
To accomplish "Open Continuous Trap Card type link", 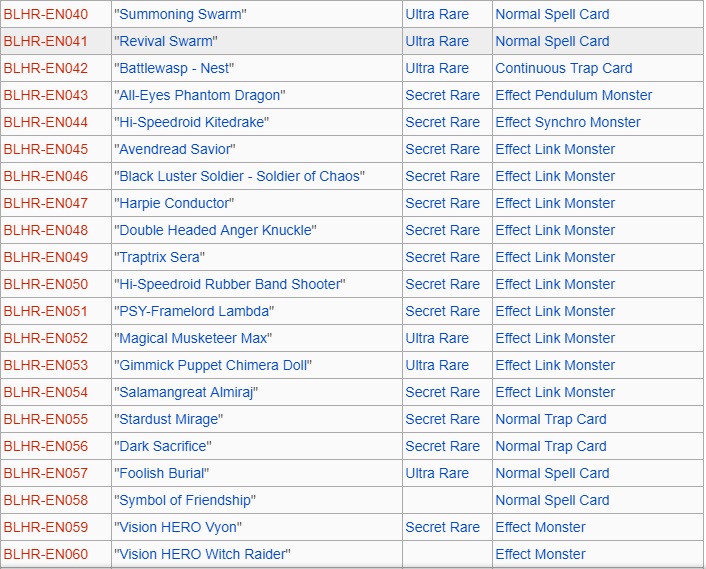I will click(x=563, y=69).
